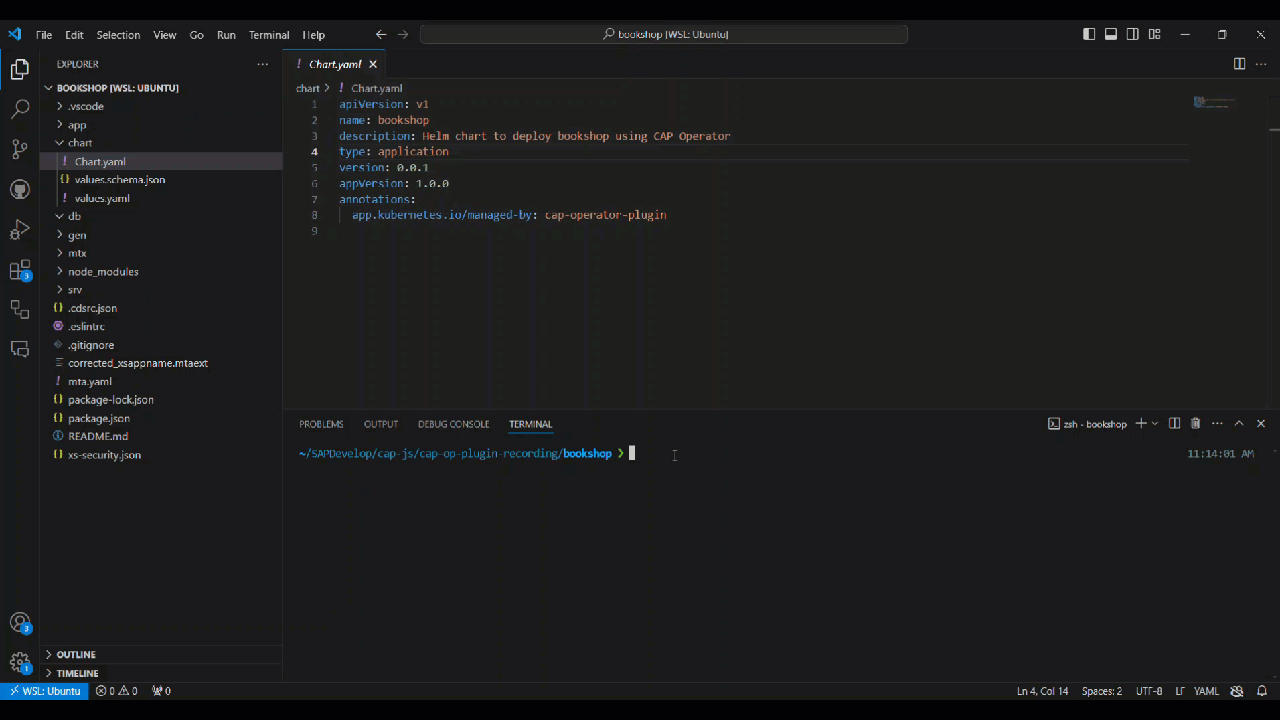Kill the terminal with trash icon

coord(1195,424)
